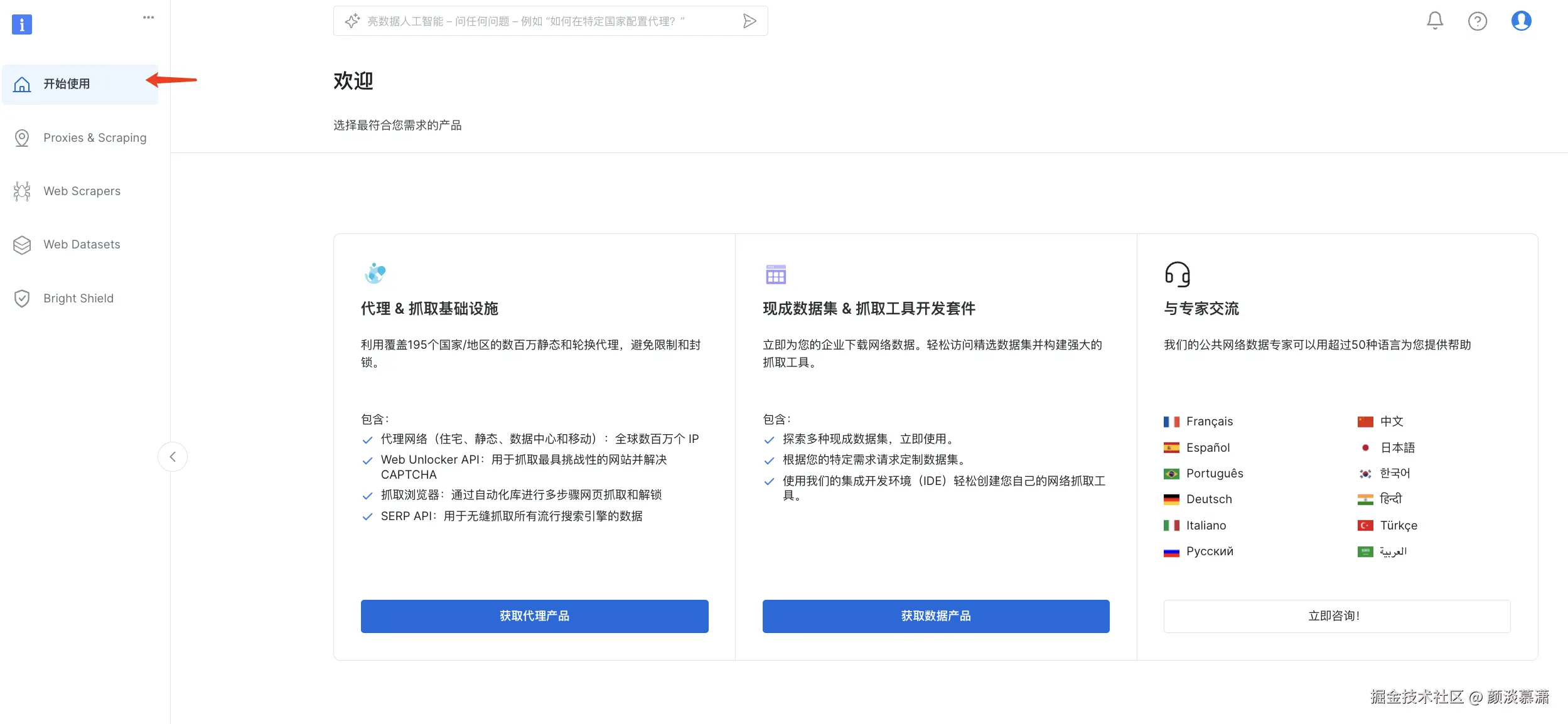Open the three-dots sidebar menu

pos(148,18)
